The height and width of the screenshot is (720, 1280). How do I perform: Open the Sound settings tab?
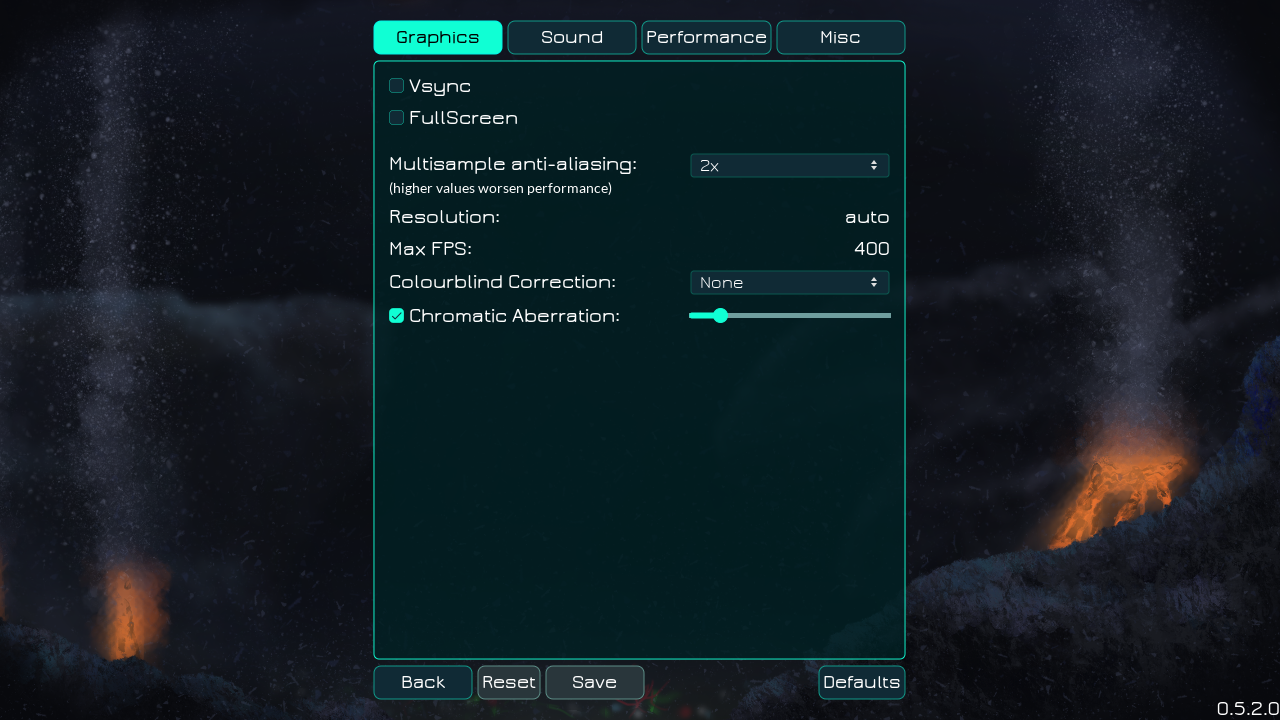(x=572, y=37)
